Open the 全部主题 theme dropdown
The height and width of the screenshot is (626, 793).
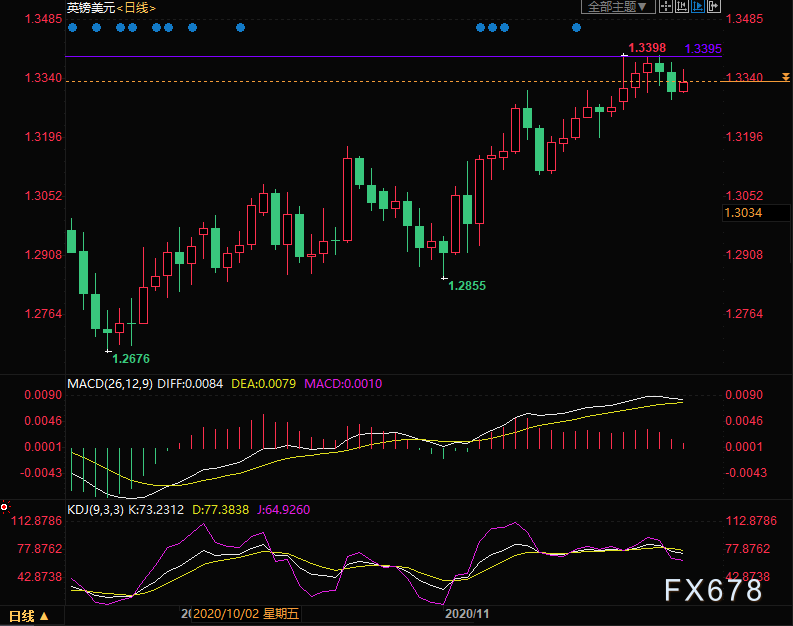pos(616,6)
